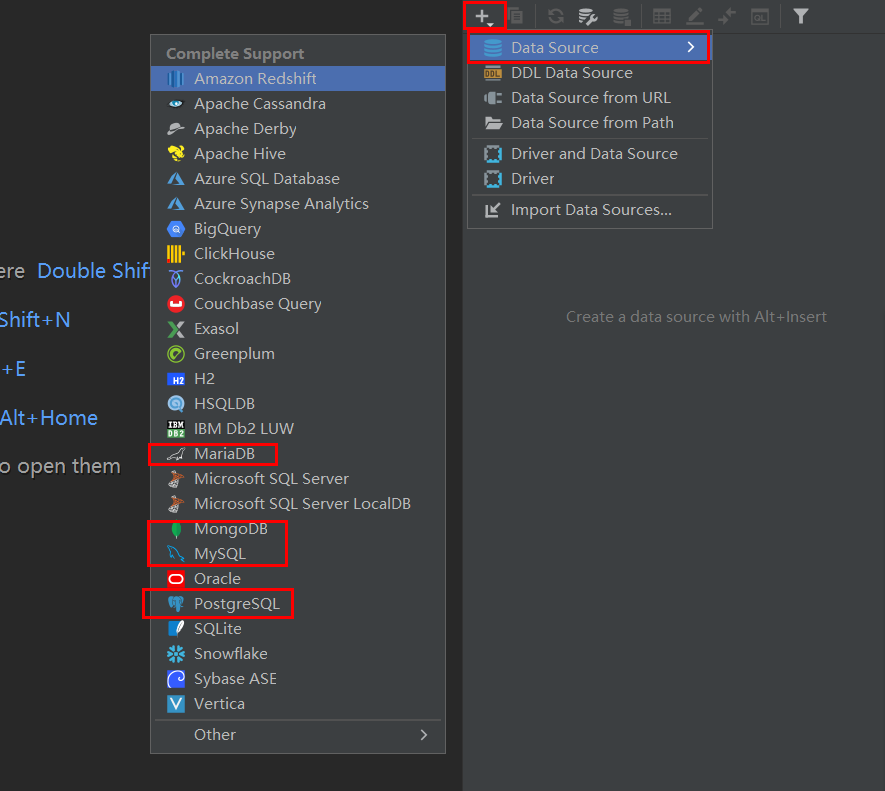Expand the Other databases submenu
The height and width of the screenshot is (791, 885).
point(298,735)
